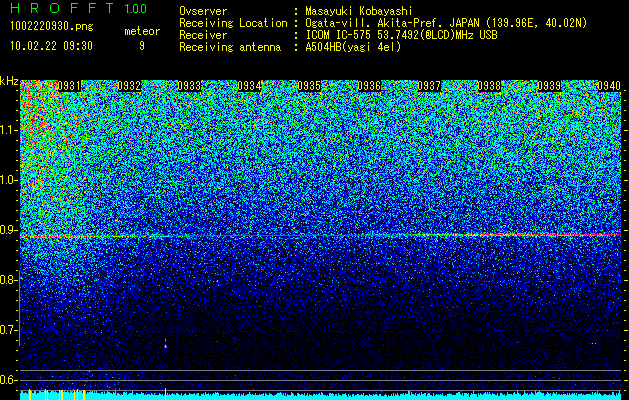Click the 0.8 kHz axis label

(x=9, y=280)
